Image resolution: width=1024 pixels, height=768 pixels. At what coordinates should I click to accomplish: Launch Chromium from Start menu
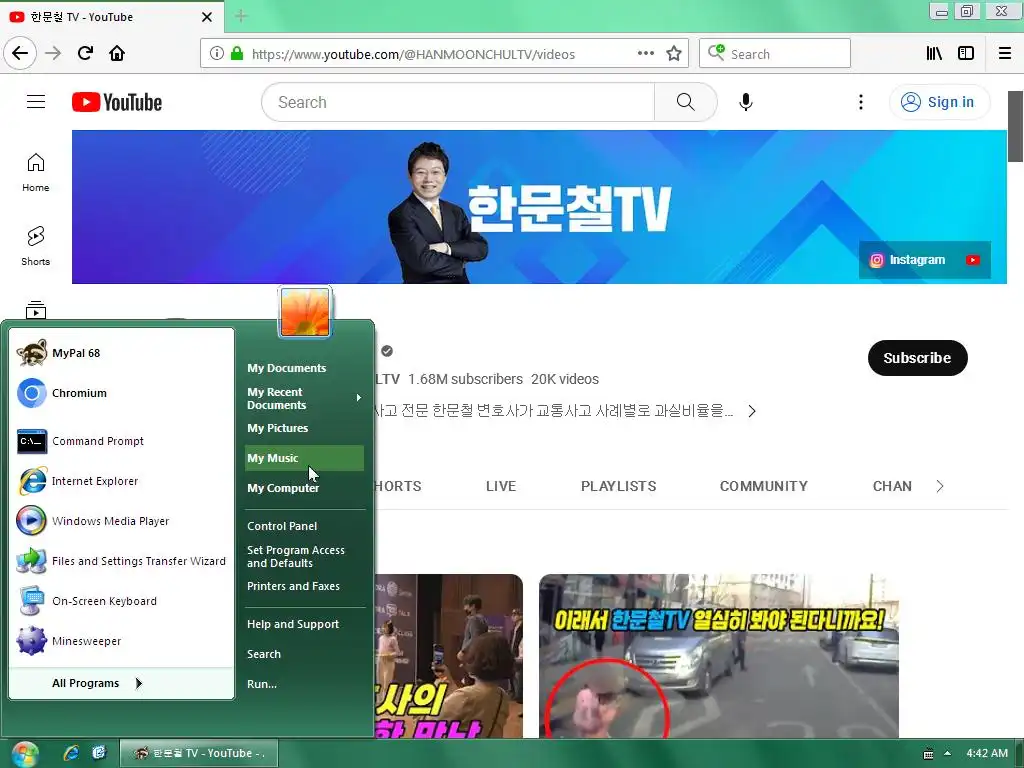click(121, 393)
